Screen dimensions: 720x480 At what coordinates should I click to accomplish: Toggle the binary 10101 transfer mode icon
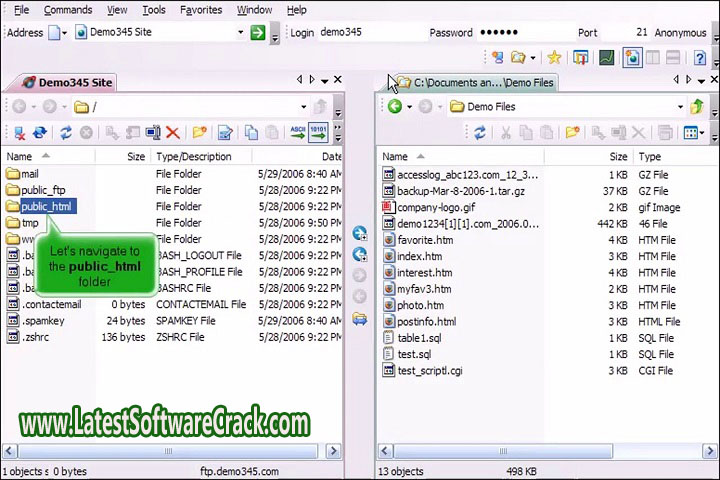point(318,132)
